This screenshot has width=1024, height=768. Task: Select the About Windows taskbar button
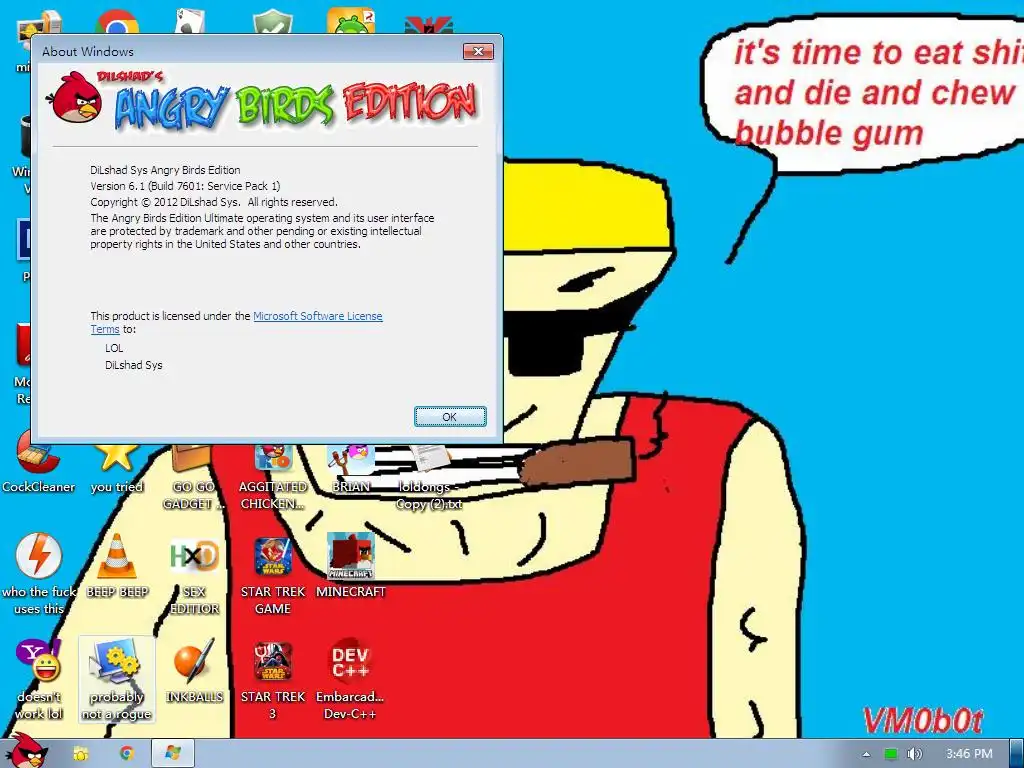point(172,754)
